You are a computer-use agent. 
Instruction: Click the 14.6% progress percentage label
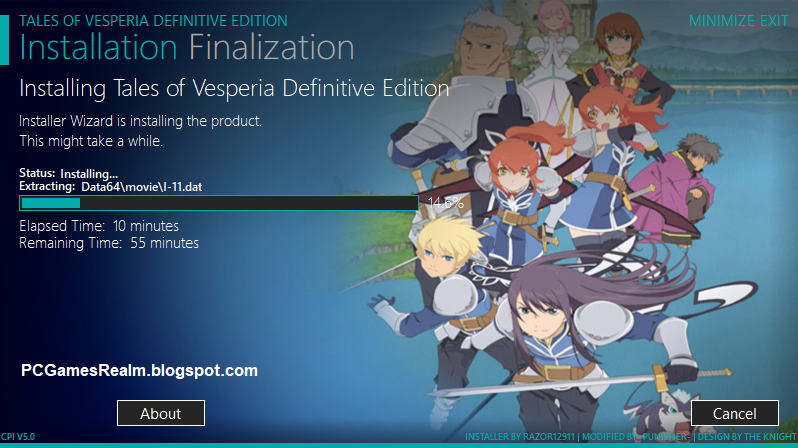tap(446, 203)
